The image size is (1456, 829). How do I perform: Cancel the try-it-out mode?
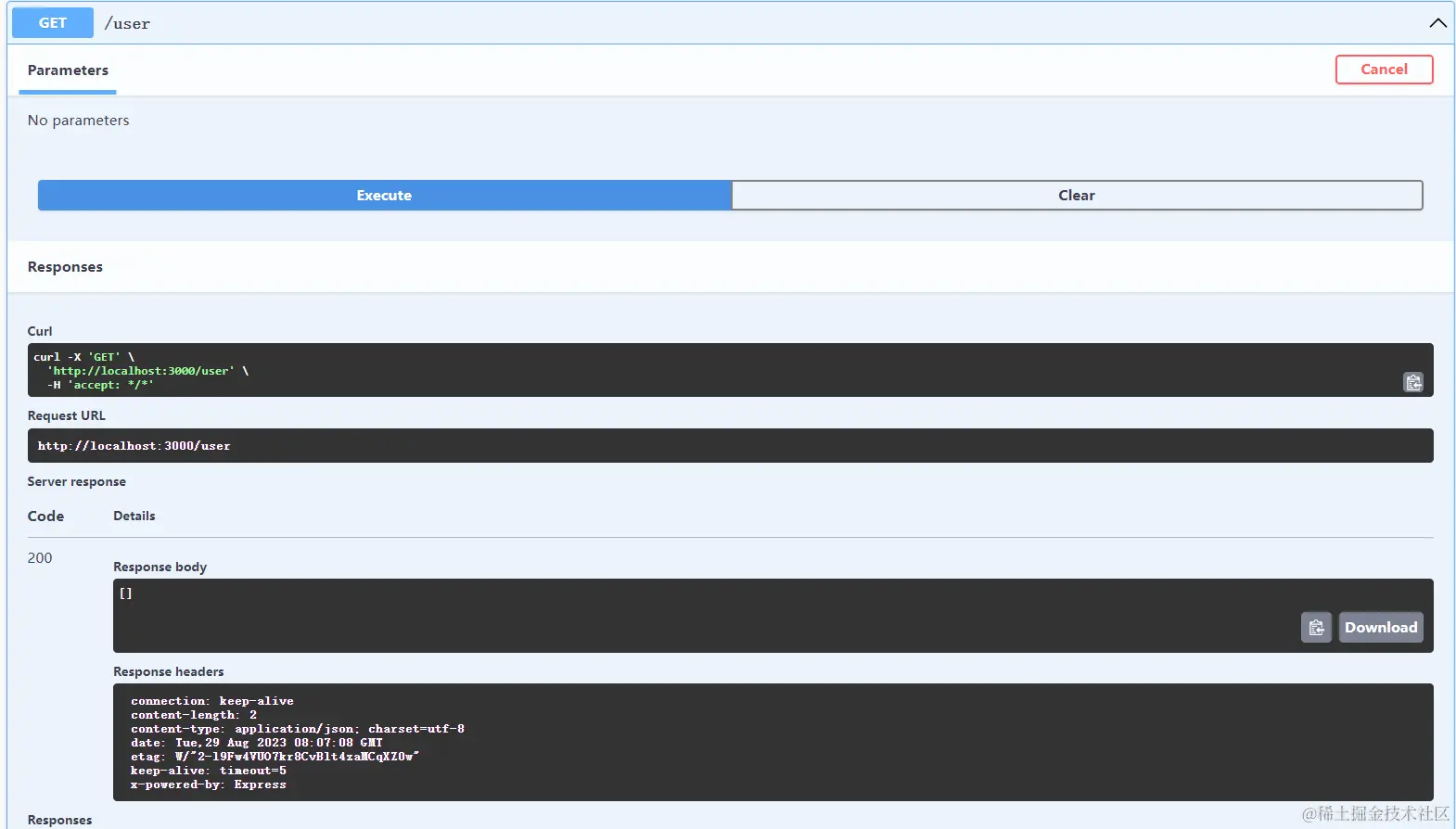pyautogui.click(x=1384, y=70)
